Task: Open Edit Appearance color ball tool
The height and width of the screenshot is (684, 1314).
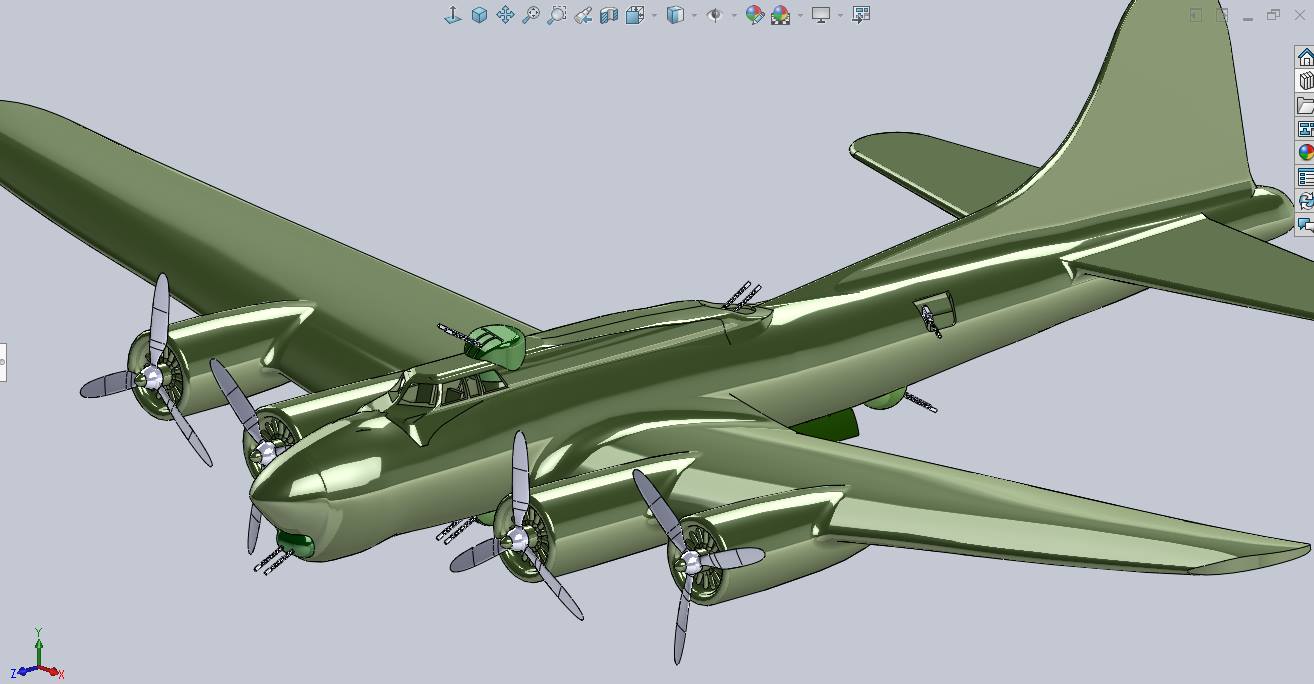Action: (x=754, y=15)
